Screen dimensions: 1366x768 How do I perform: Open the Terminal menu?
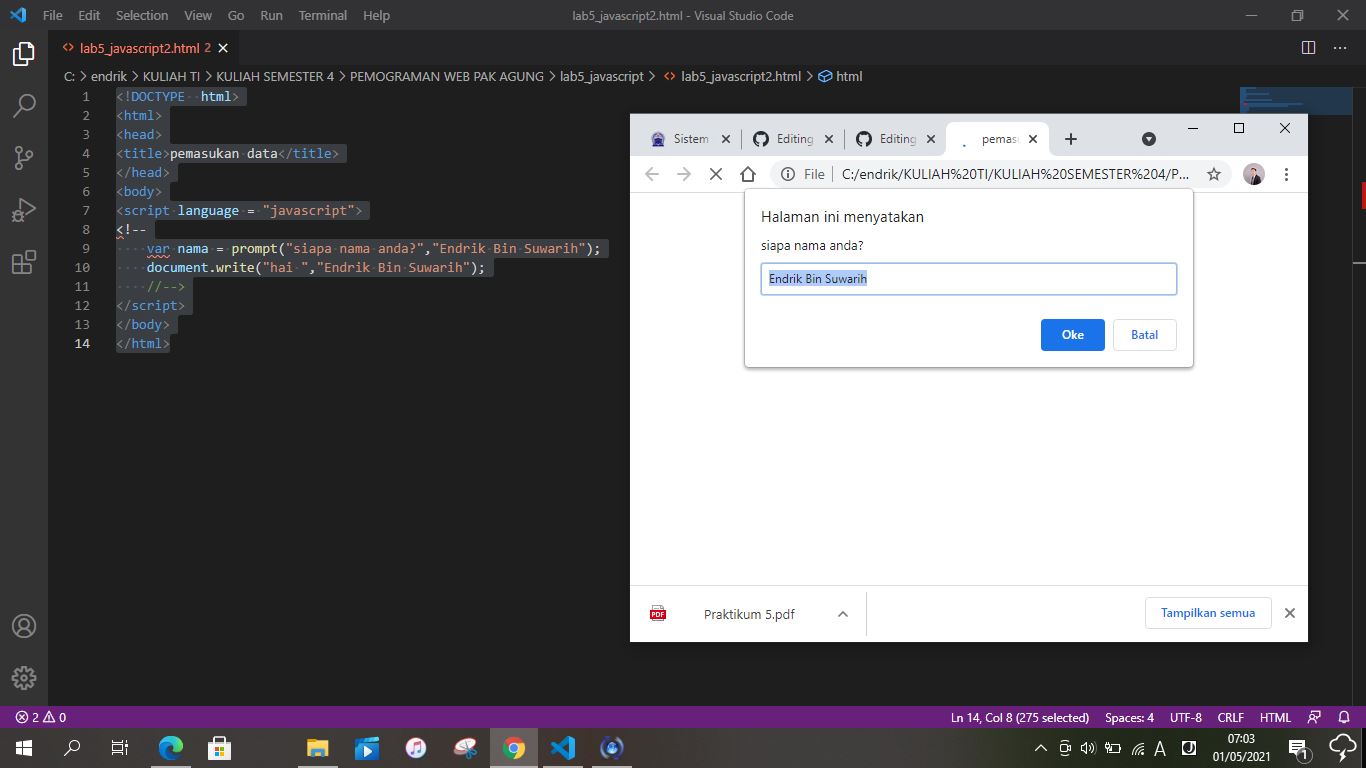click(x=322, y=15)
